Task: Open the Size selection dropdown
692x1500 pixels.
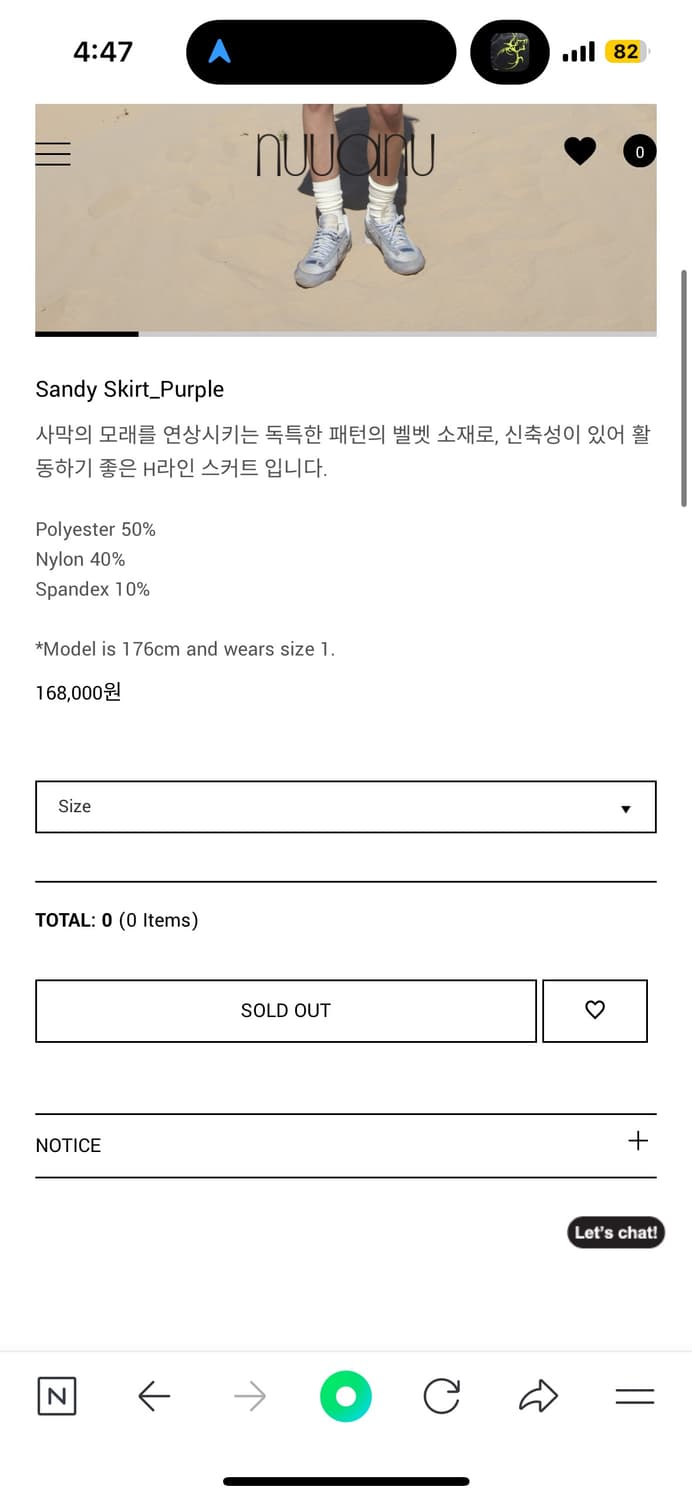Action: click(345, 807)
